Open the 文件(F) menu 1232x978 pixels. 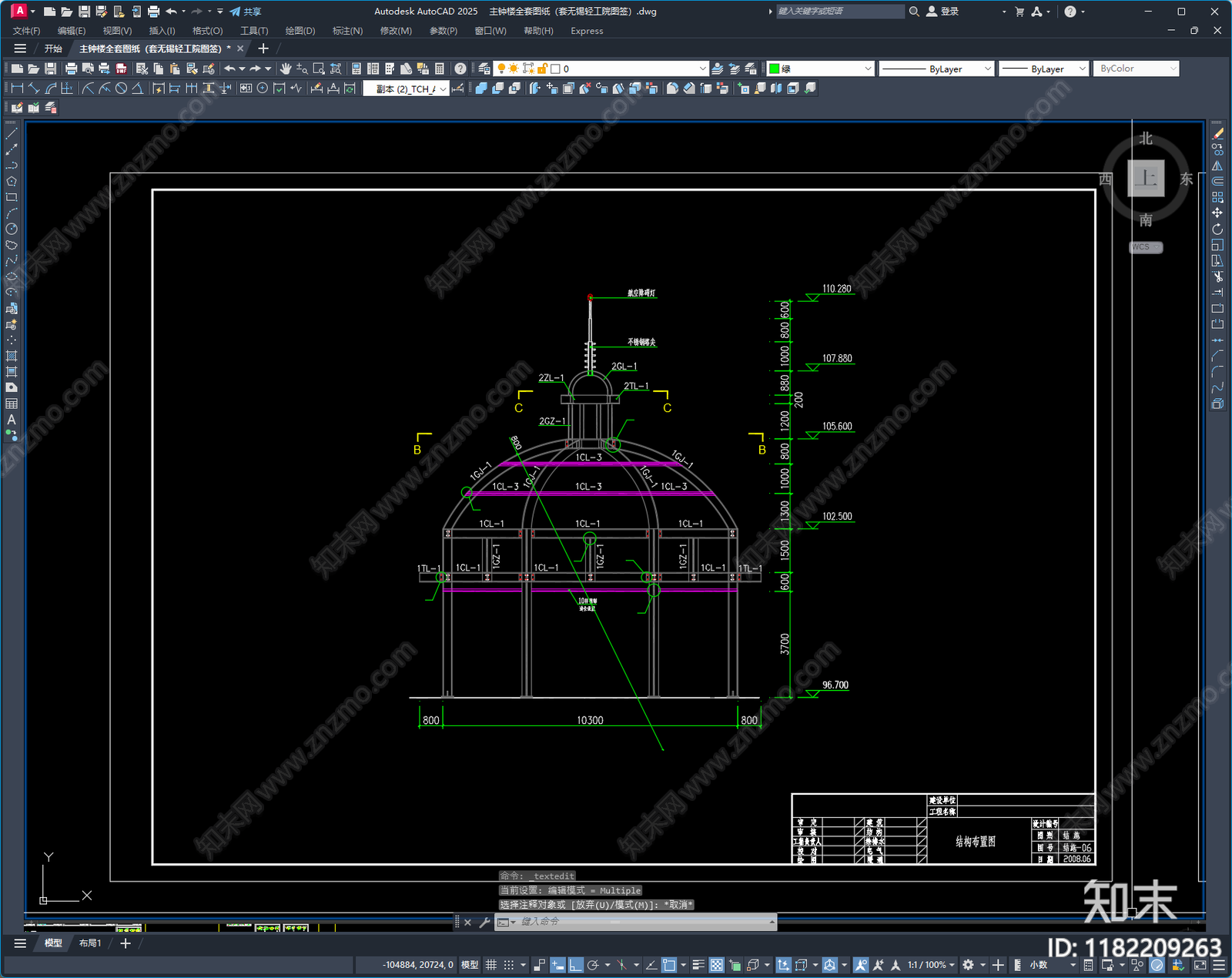26,31
